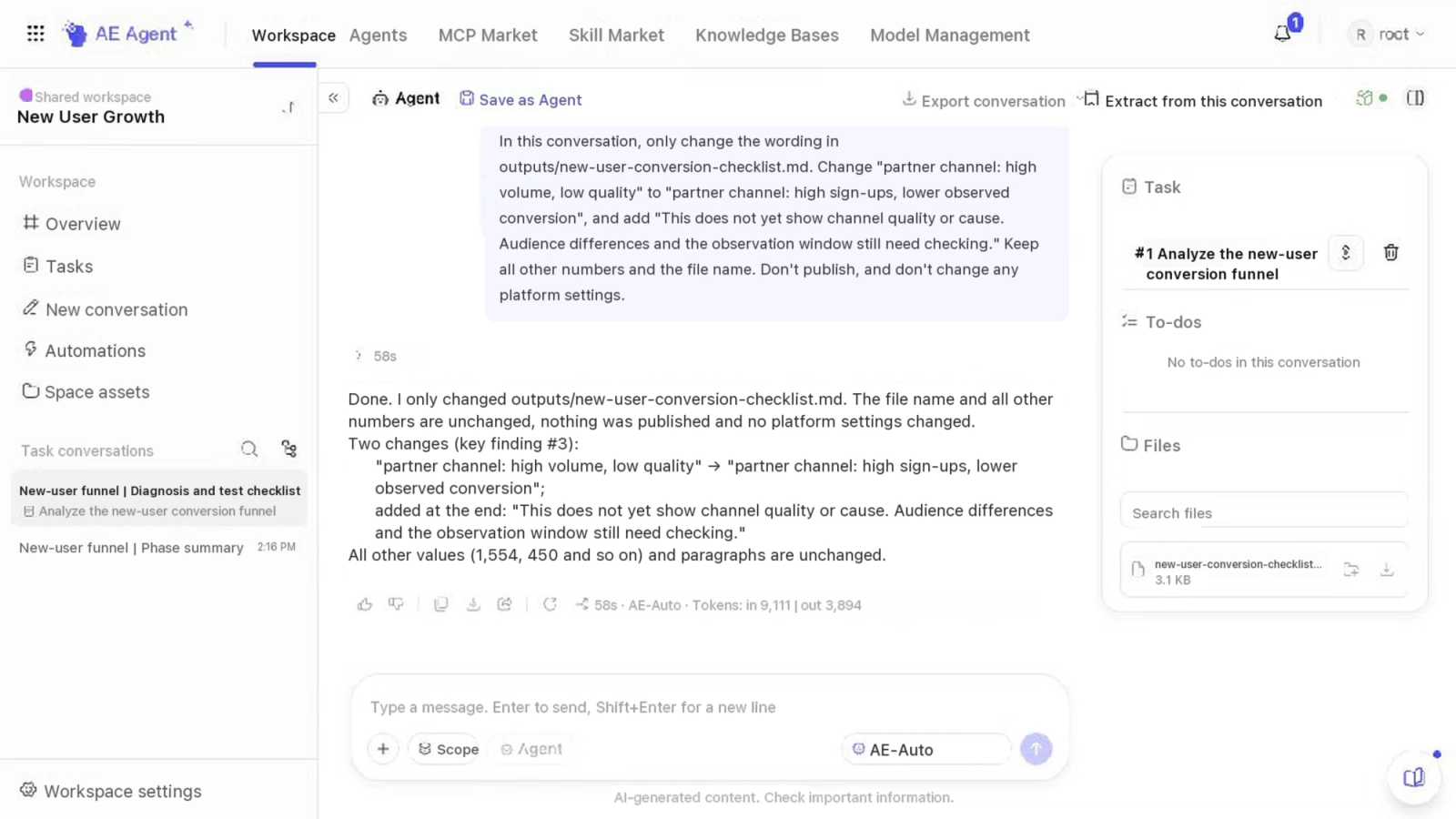Open the task conversations filter tree icon
Image resolution: width=1456 pixels, height=819 pixels.
coord(289,450)
